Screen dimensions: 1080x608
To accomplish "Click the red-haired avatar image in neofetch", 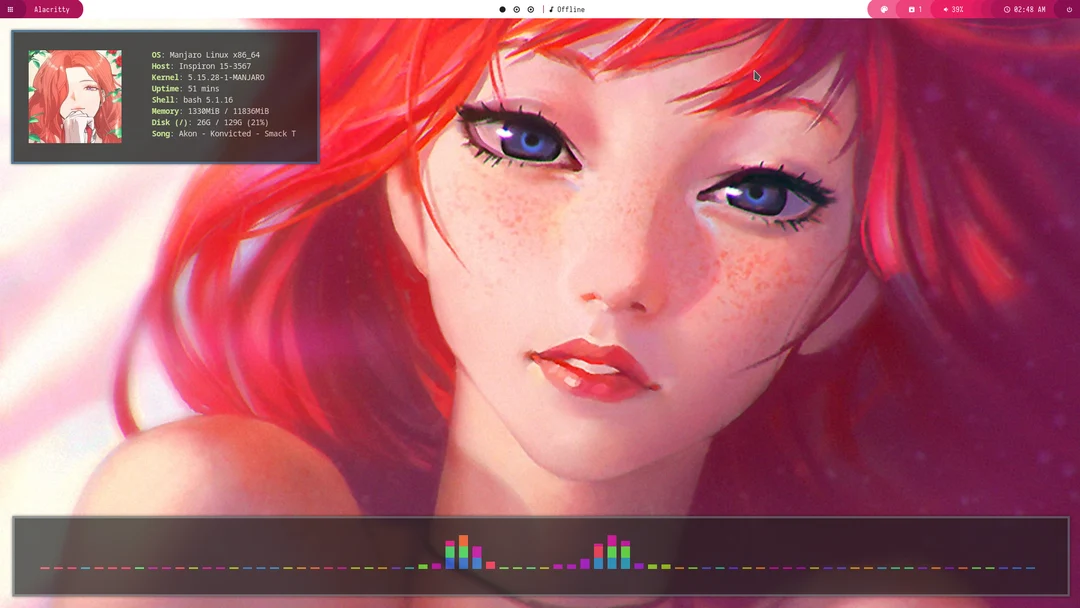I will pyautogui.click(x=75, y=96).
